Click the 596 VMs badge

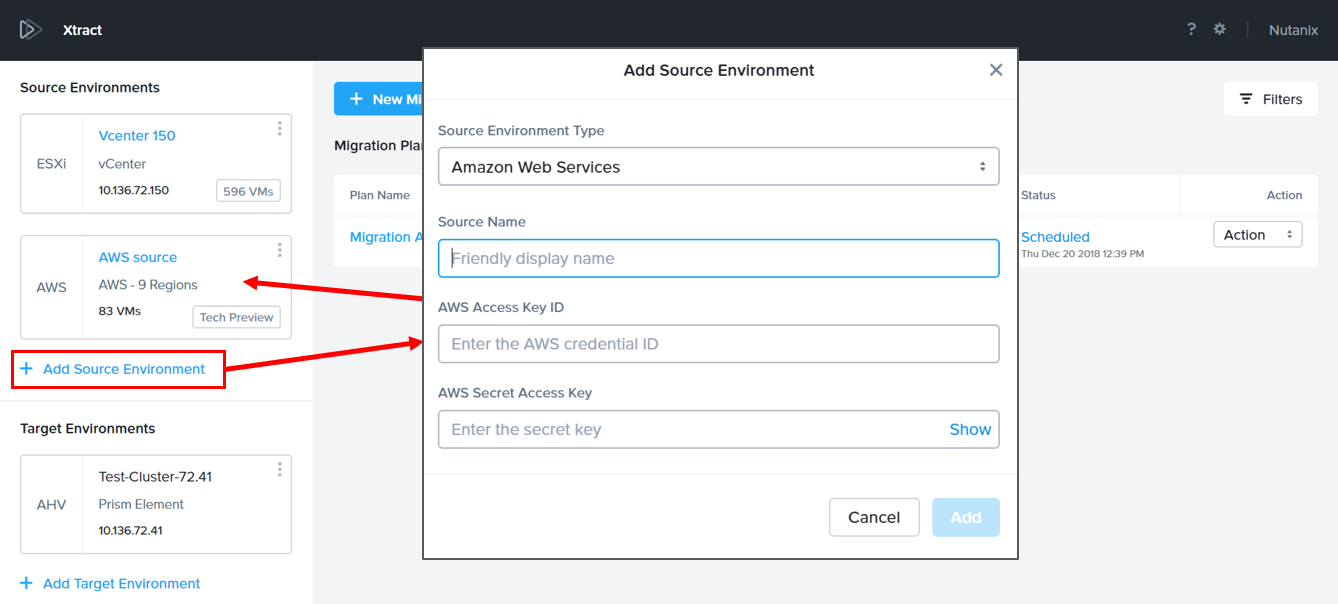[x=249, y=191]
